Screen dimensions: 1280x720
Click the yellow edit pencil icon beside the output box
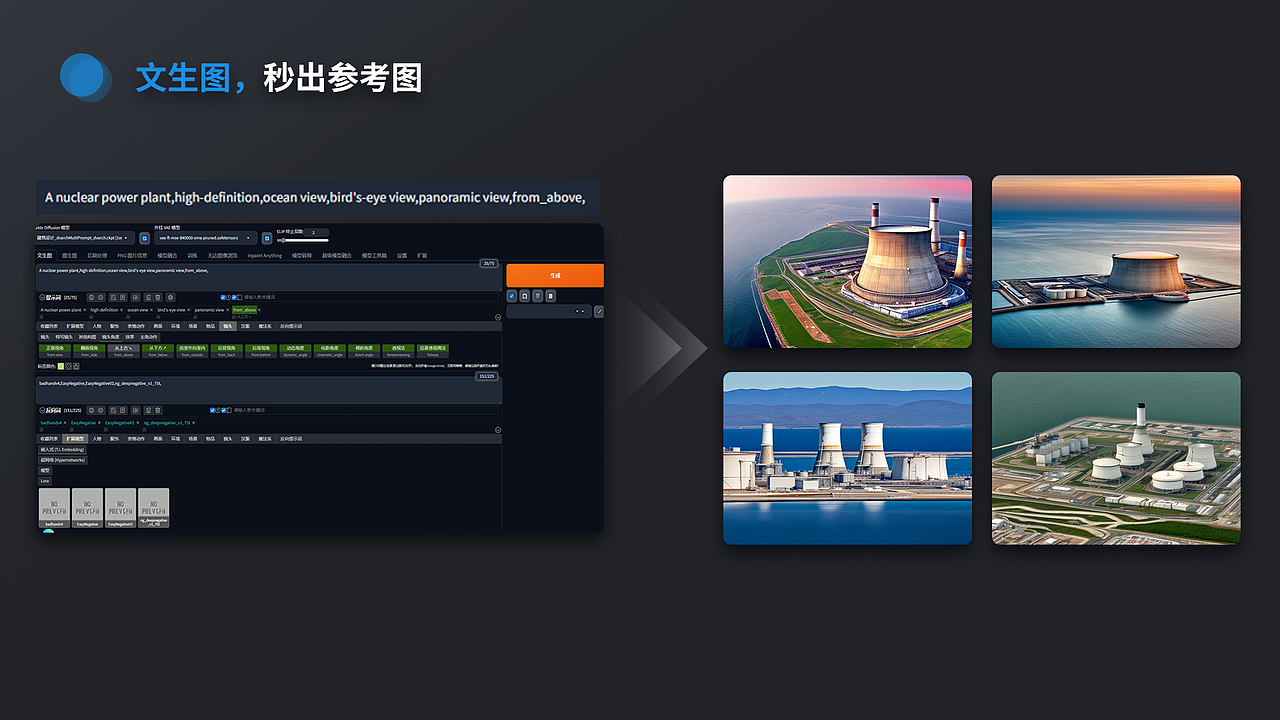click(x=599, y=310)
